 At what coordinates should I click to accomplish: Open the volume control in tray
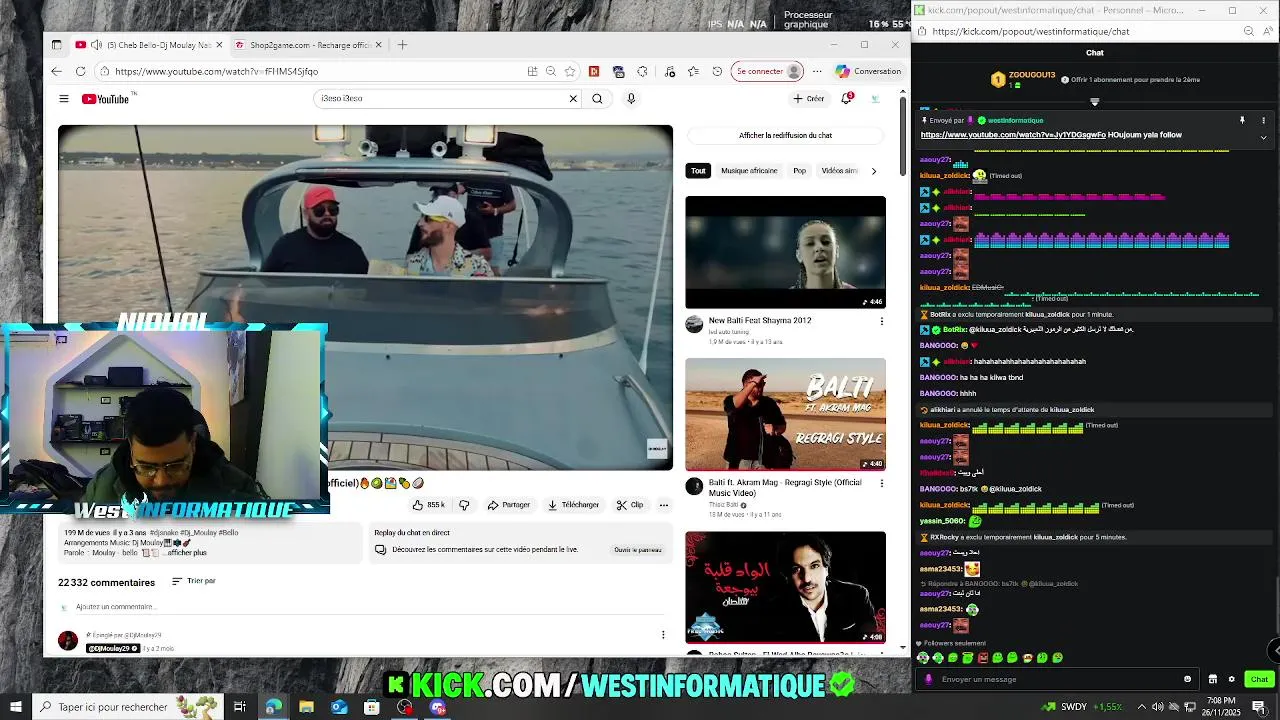point(1158,707)
